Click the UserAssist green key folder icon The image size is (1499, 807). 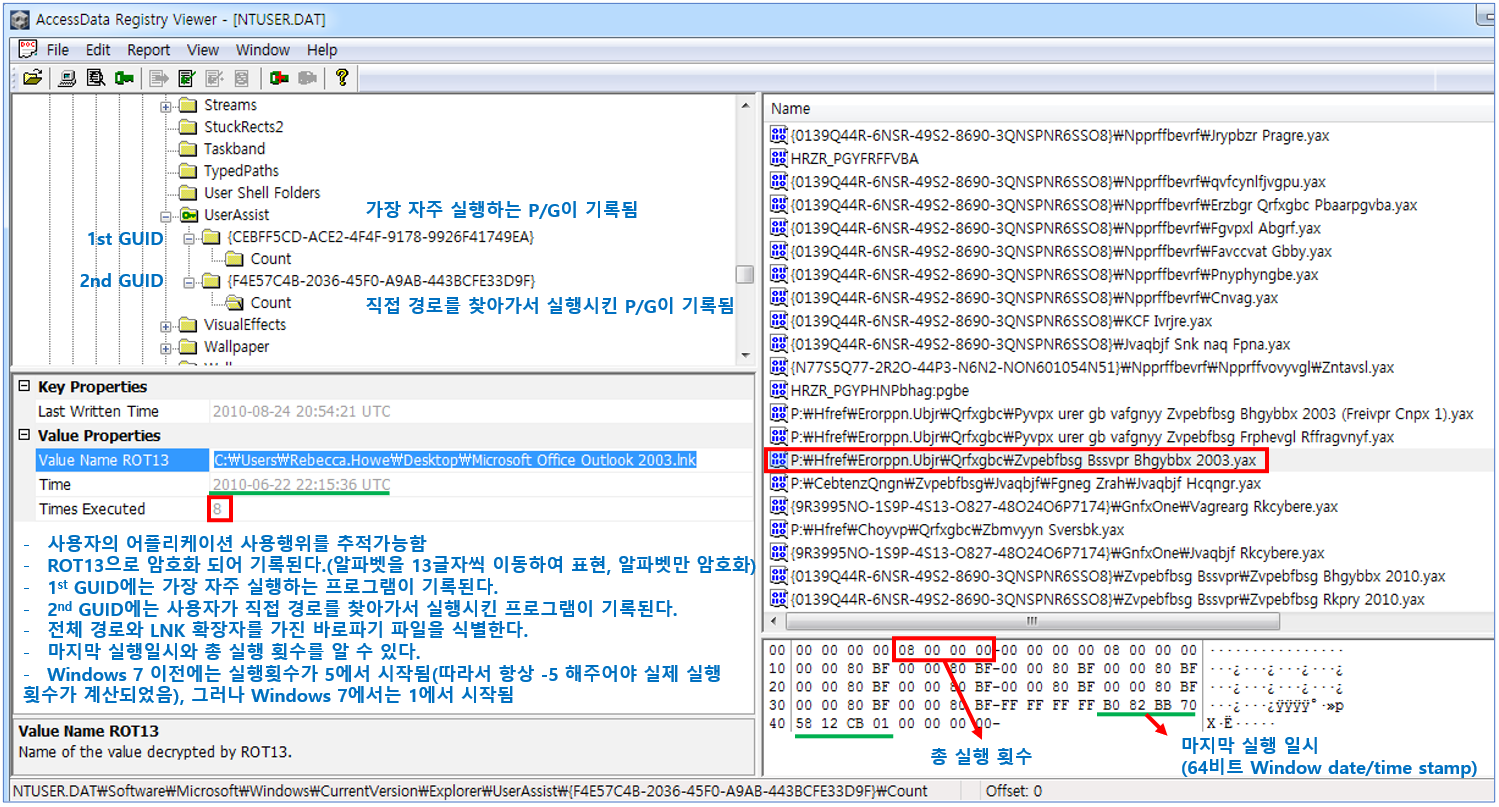point(189,215)
